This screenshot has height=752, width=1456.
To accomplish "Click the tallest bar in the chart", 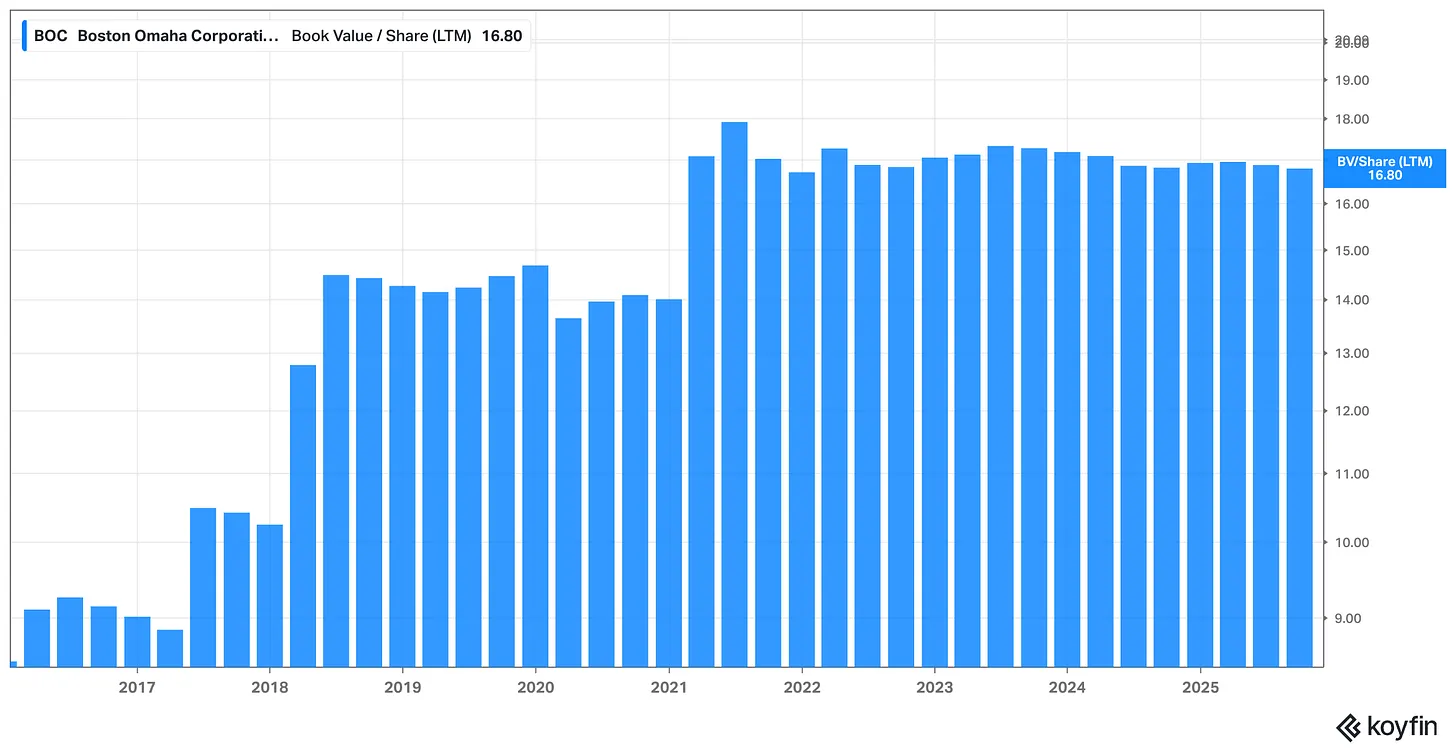I will pyautogui.click(x=734, y=394).
